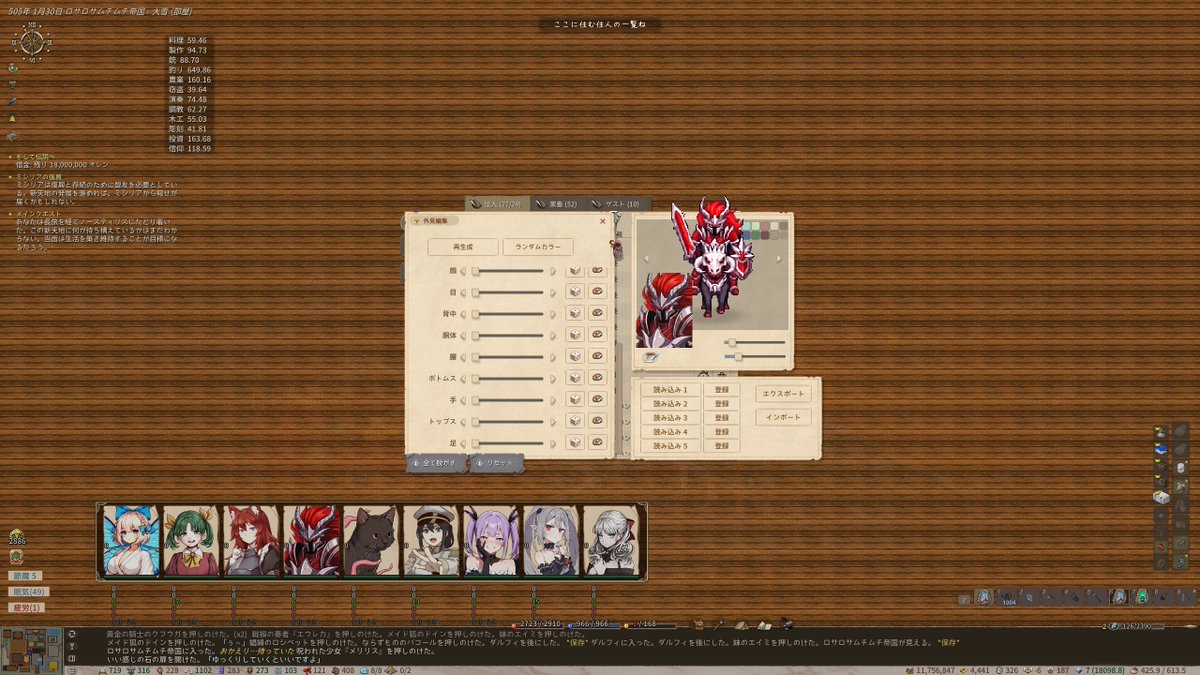Click the lower slider under character preview
This screenshot has height=675, width=1200.
(x=755, y=356)
